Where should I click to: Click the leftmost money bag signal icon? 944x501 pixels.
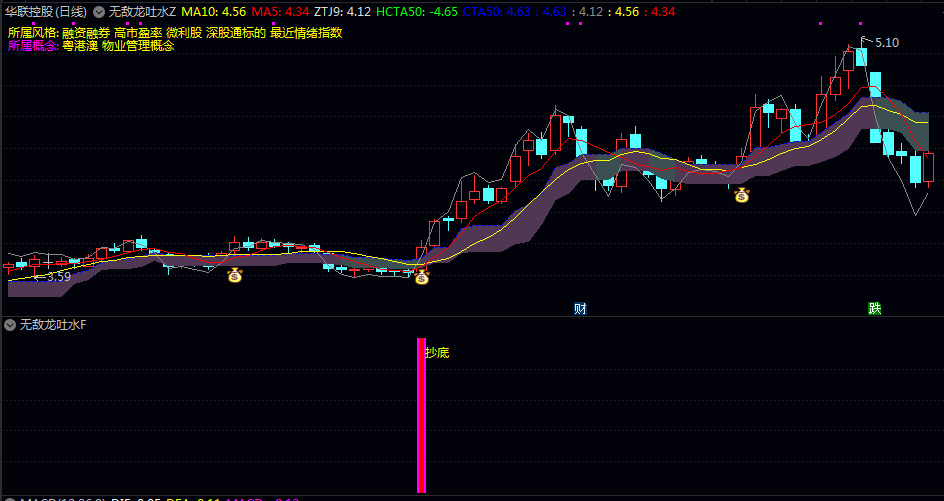coord(235,276)
